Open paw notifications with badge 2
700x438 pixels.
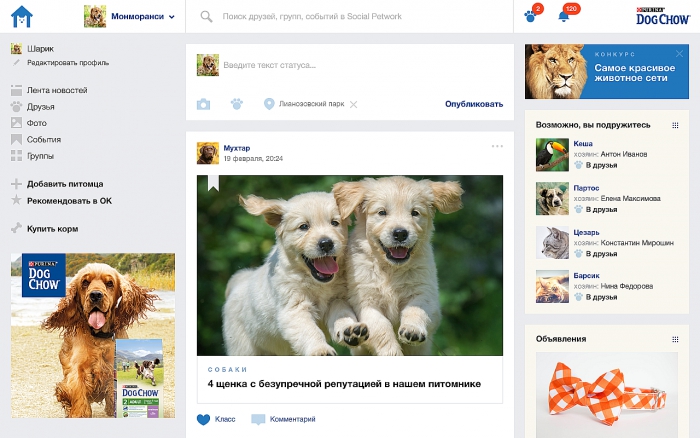[x=533, y=14]
